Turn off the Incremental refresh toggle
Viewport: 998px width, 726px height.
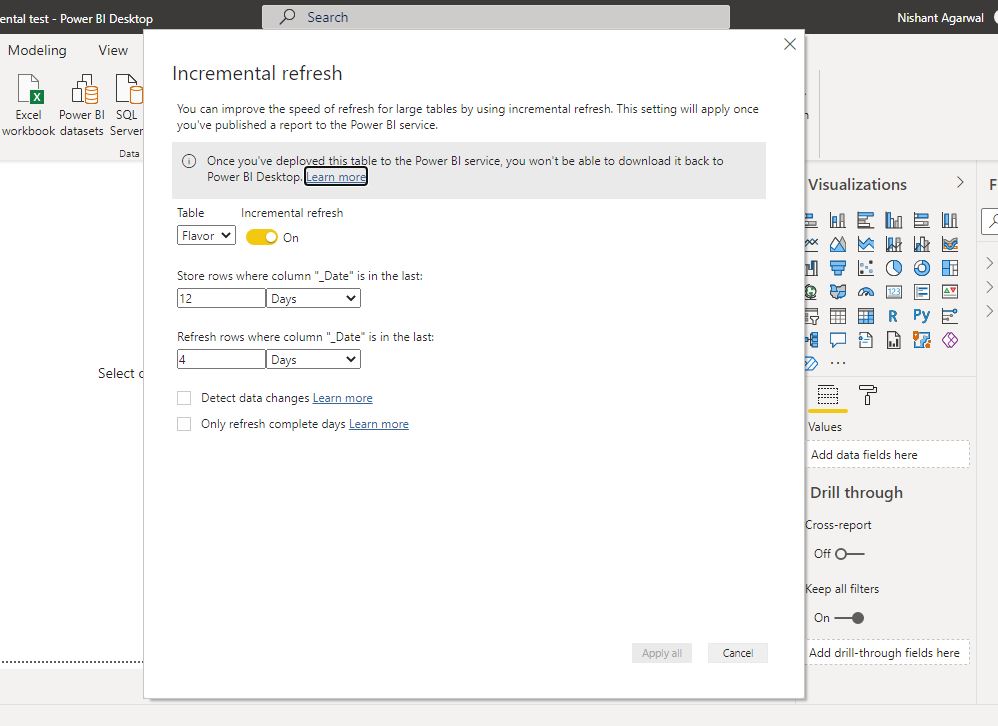[262, 237]
